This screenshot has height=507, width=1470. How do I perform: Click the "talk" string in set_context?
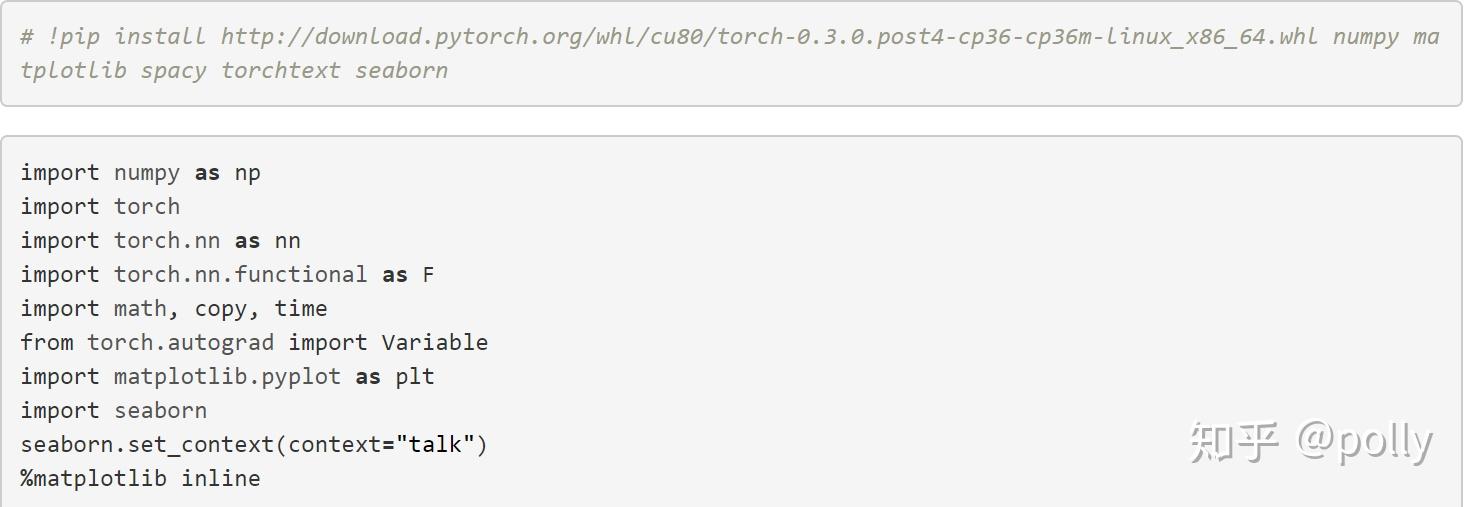(x=435, y=445)
